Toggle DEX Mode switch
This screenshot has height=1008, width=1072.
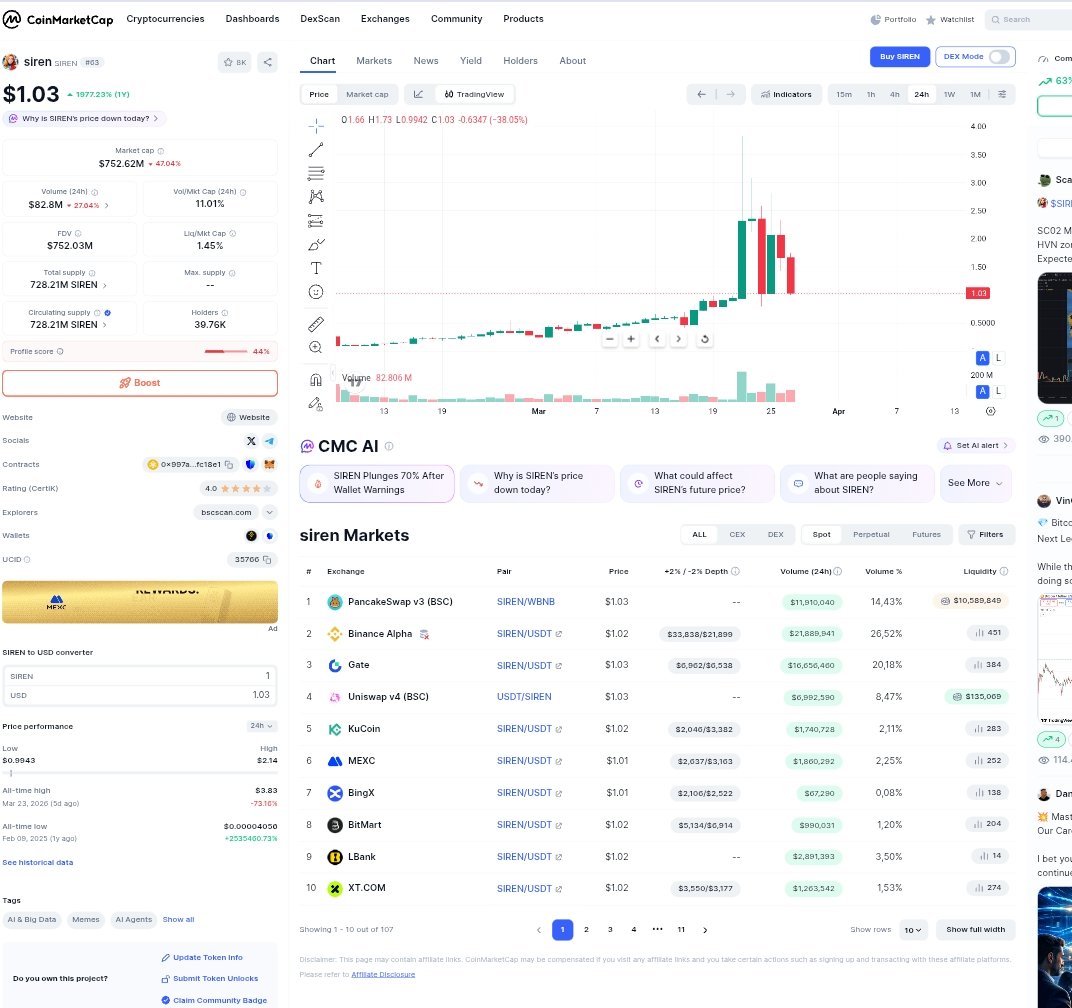point(997,57)
